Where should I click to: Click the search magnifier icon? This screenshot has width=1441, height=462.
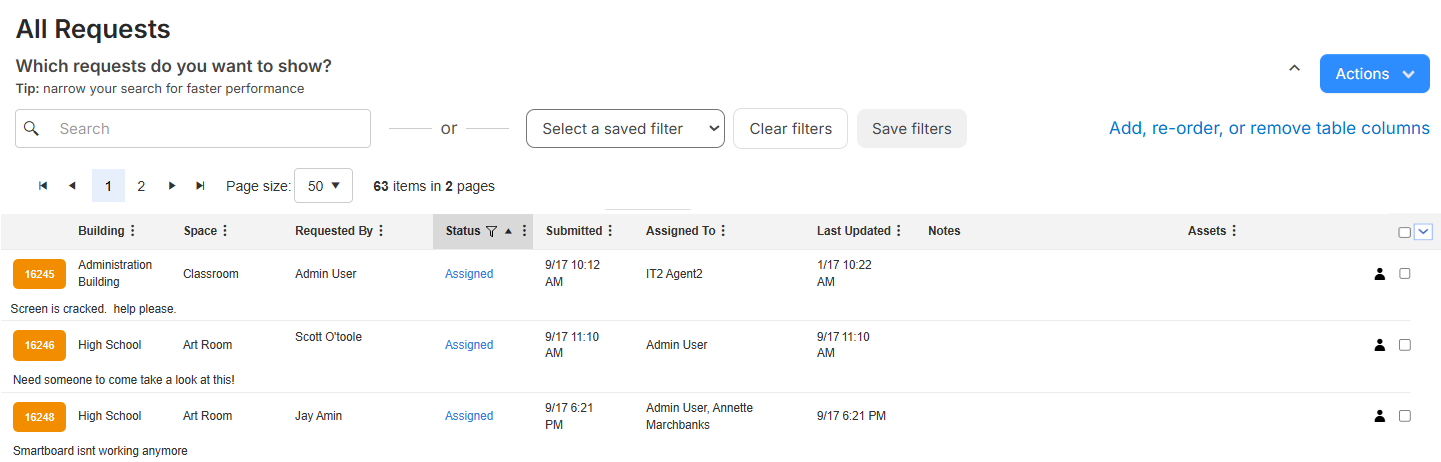click(x=32, y=128)
